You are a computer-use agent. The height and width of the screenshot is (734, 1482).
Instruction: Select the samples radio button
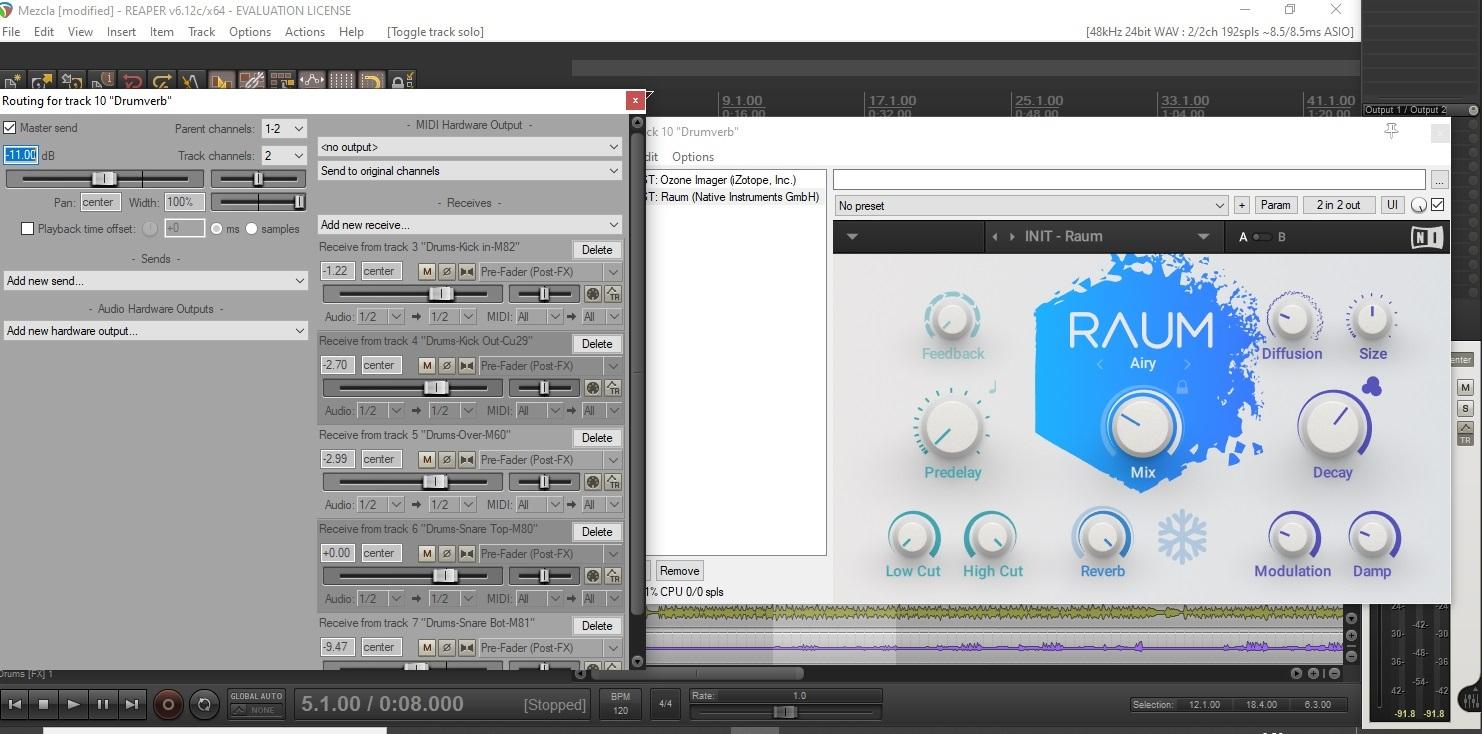coord(251,229)
